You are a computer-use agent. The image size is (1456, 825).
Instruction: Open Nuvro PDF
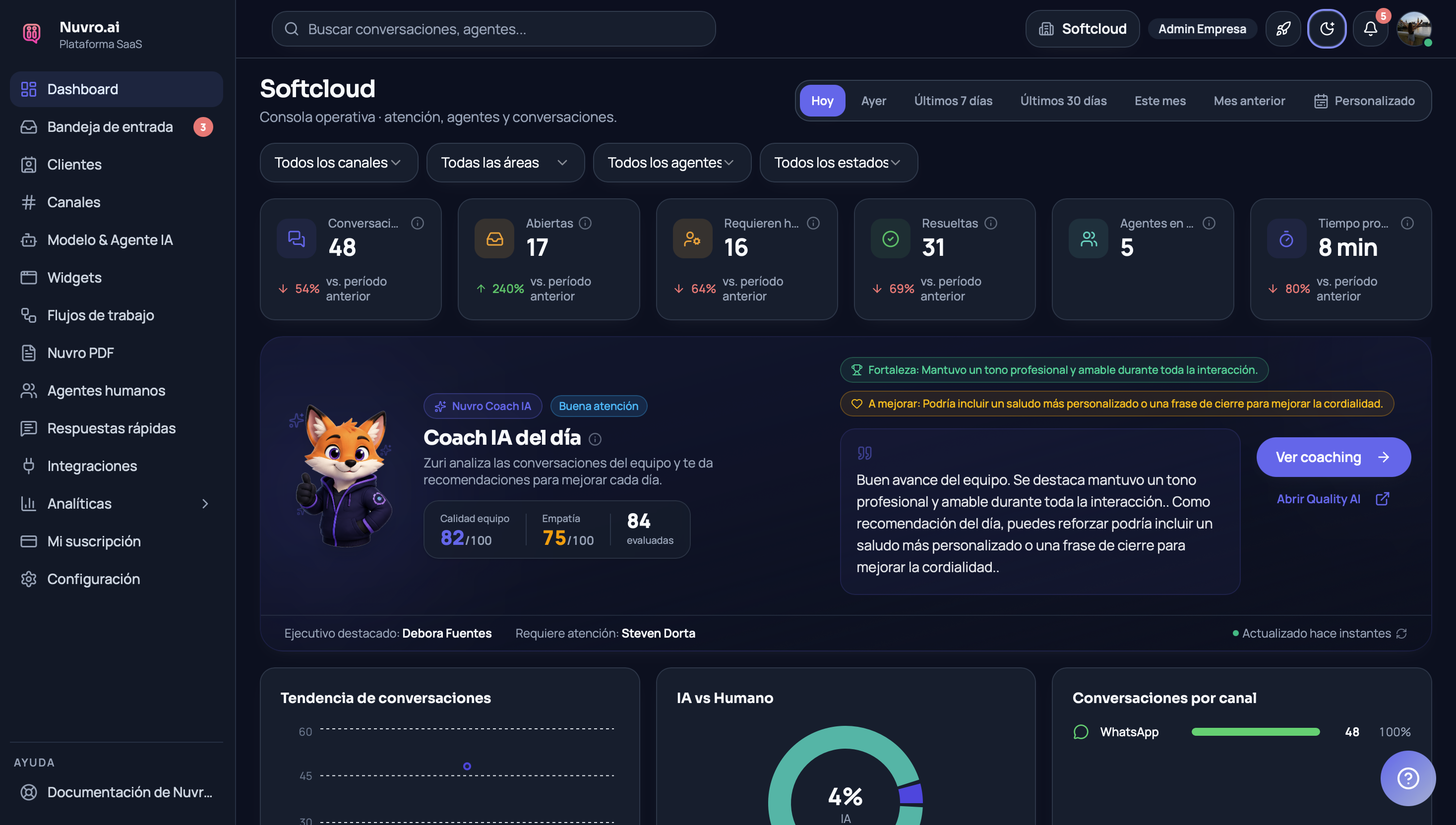click(x=116, y=353)
